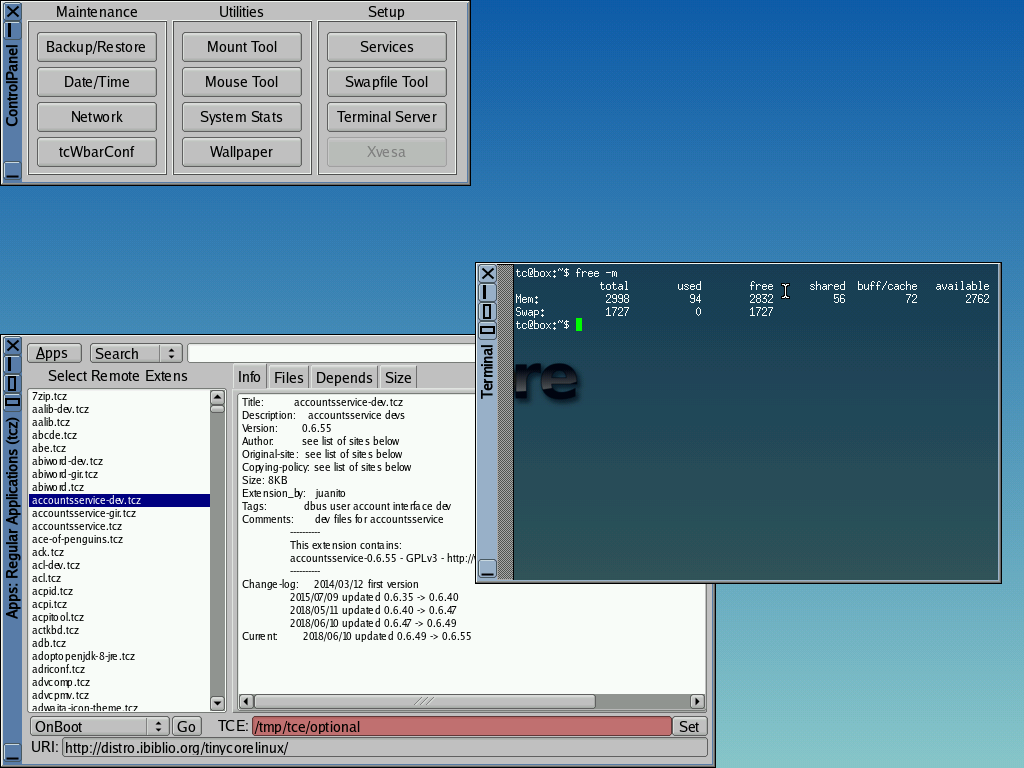Shade the Terminal window via its bottom titlebar button
1024x768 pixels.
pos(487,568)
